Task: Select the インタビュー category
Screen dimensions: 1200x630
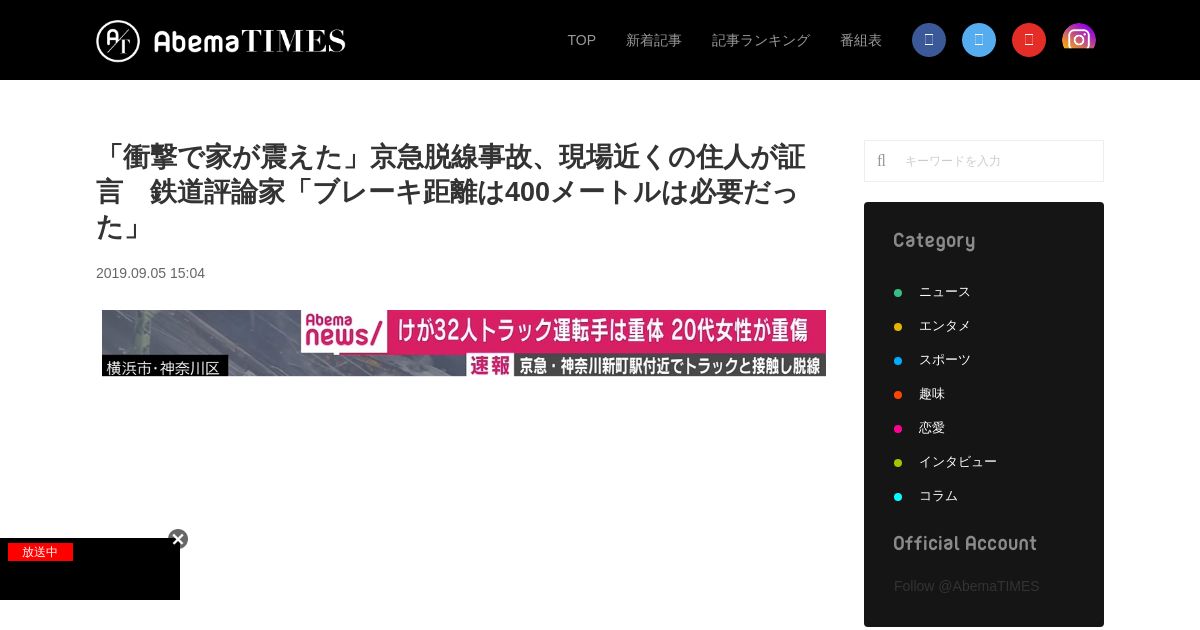Action: [x=957, y=462]
